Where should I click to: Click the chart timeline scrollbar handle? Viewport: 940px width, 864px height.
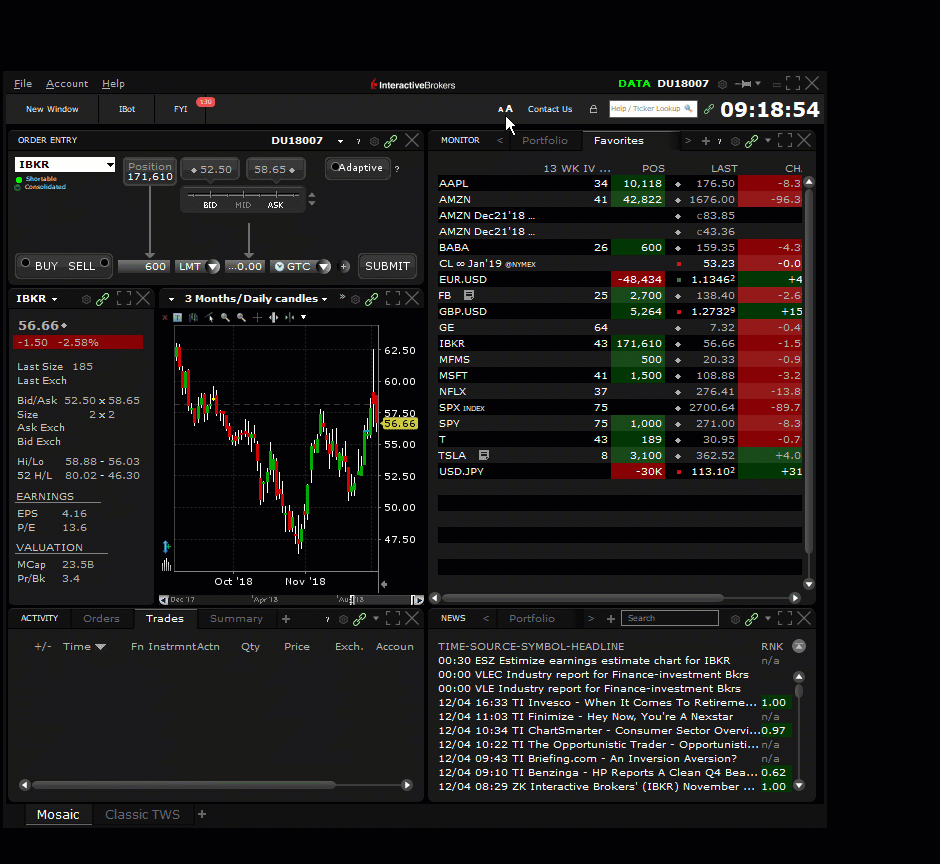(x=352, y=600)
